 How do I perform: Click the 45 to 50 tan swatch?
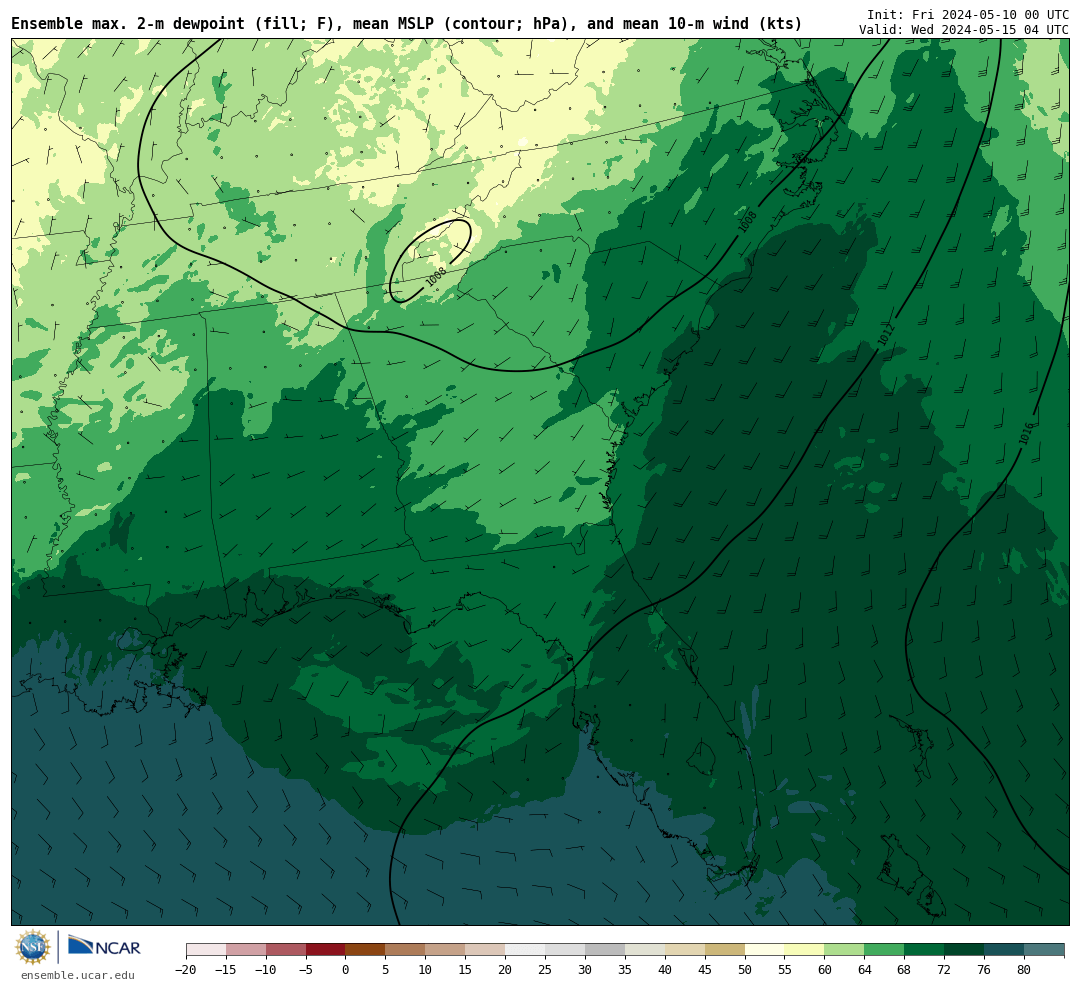[x=725, y=950]
